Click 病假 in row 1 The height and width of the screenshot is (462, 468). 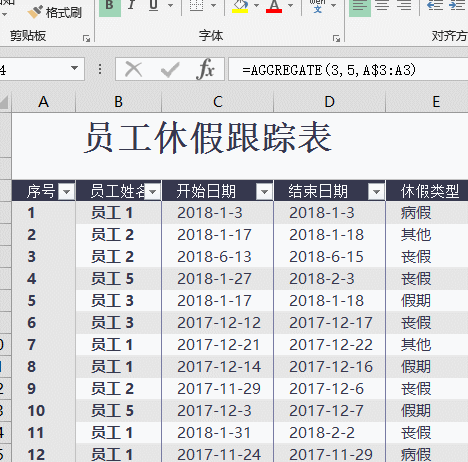click(427, 213)
